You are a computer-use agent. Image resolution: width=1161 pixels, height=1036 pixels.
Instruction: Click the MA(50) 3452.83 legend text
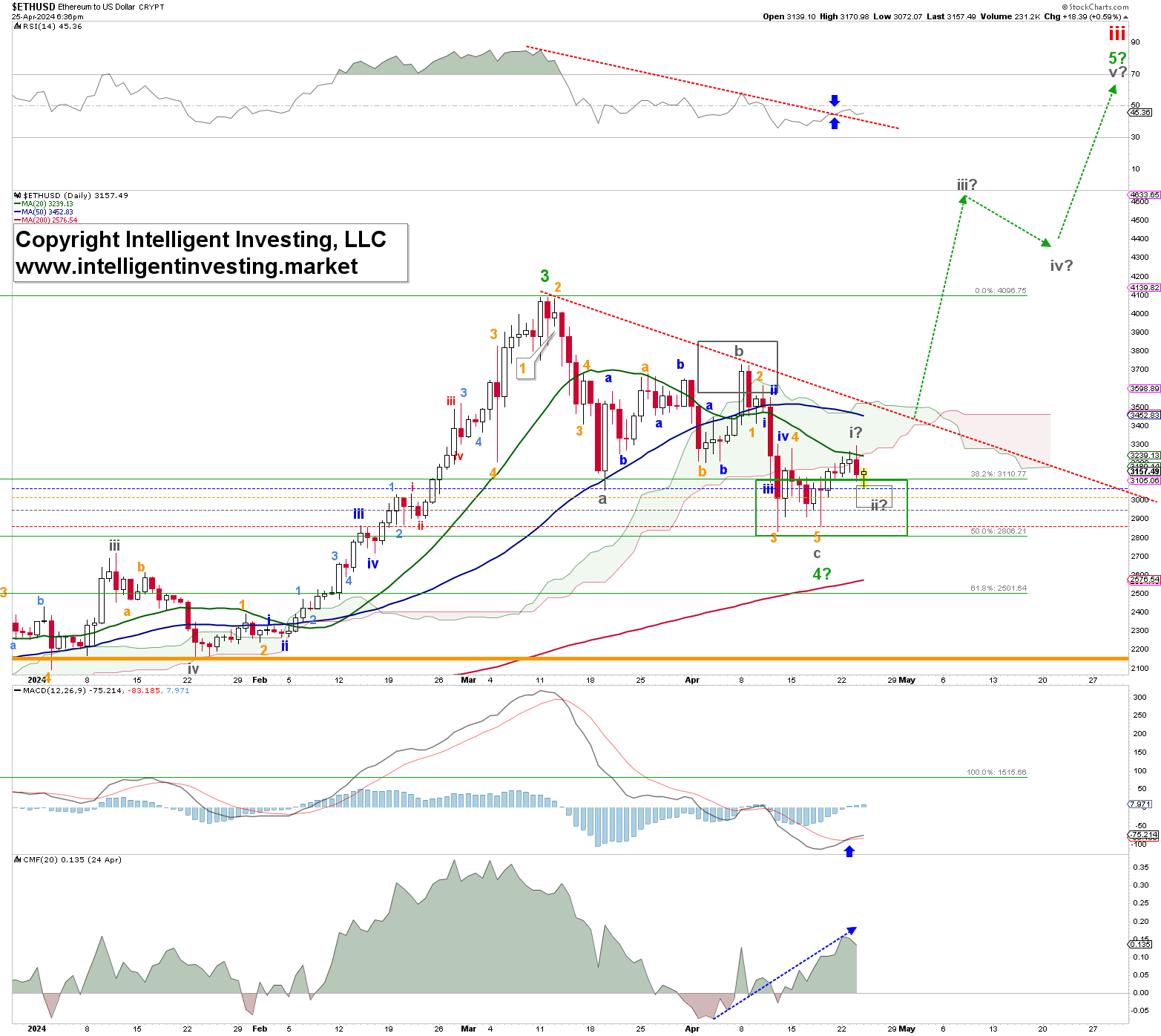47,212
